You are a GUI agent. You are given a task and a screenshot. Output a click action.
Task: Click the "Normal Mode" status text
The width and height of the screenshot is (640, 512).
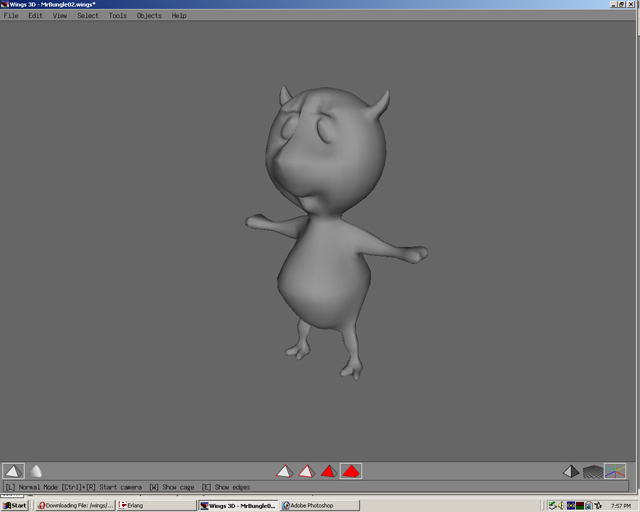click(38, 487)
